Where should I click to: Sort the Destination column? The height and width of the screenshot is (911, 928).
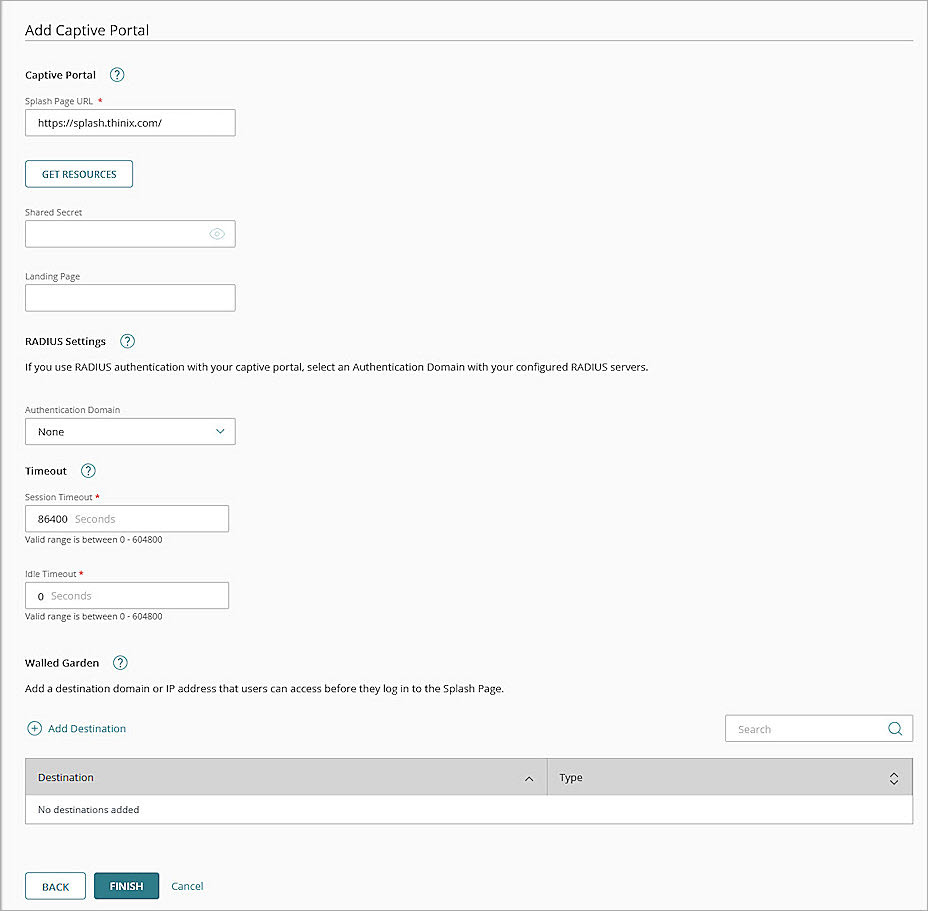529,777
